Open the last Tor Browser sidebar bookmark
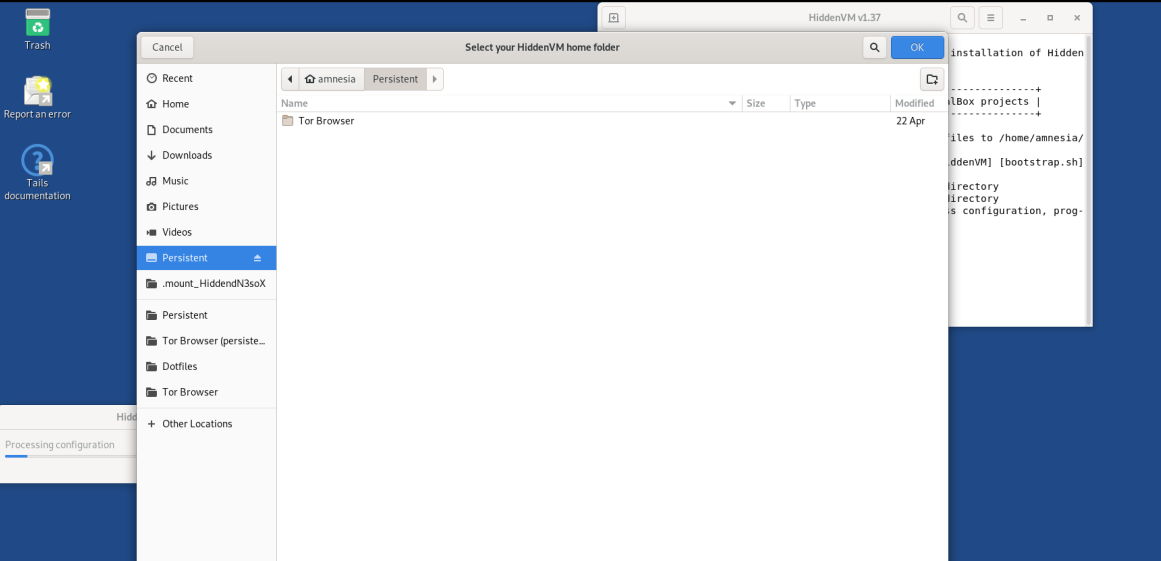This screenshot has width=1161, height=561. (x=207, y=392)
